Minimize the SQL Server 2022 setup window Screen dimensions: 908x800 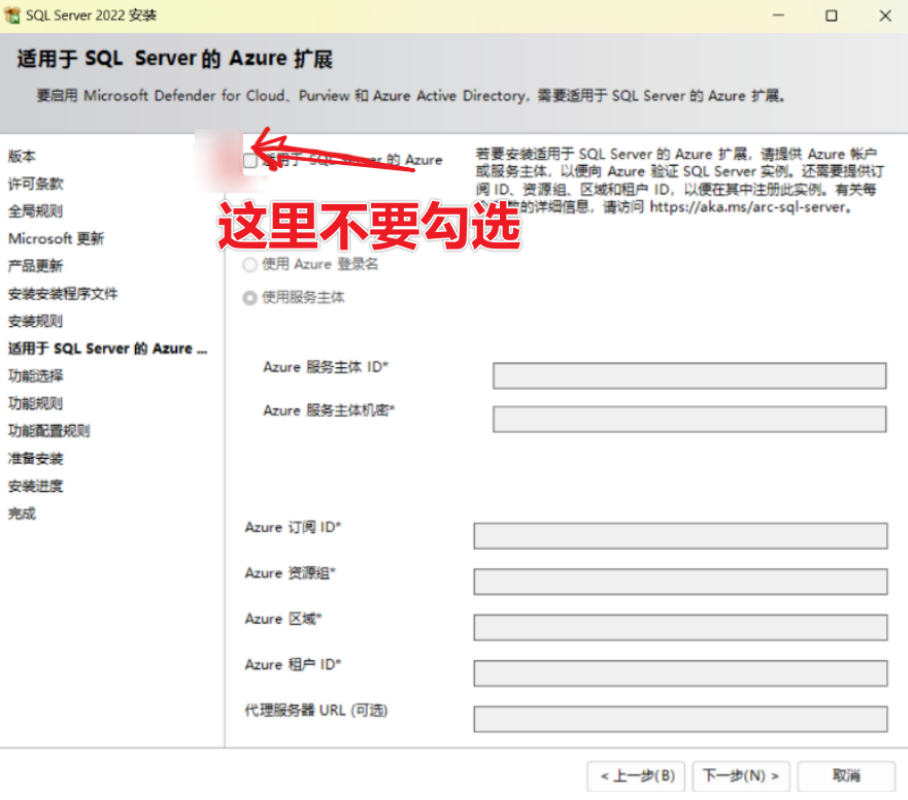tap(778, 16)
